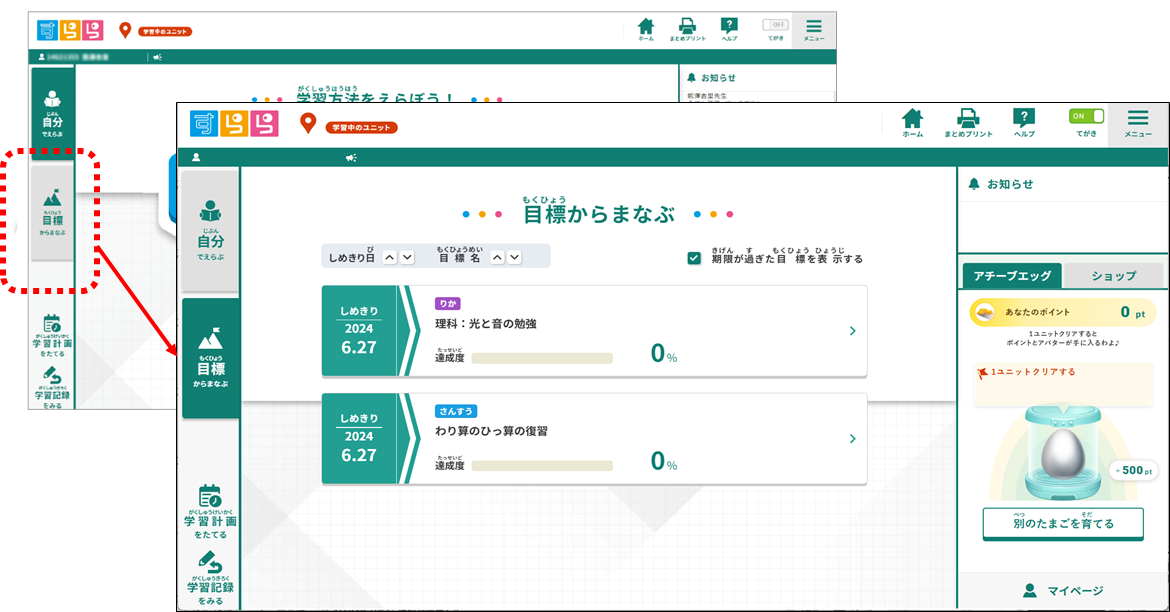Open 学習記録をみる in back window sidebar
This screenshot has width=1170, height=612.
click(x=52, y=387)
